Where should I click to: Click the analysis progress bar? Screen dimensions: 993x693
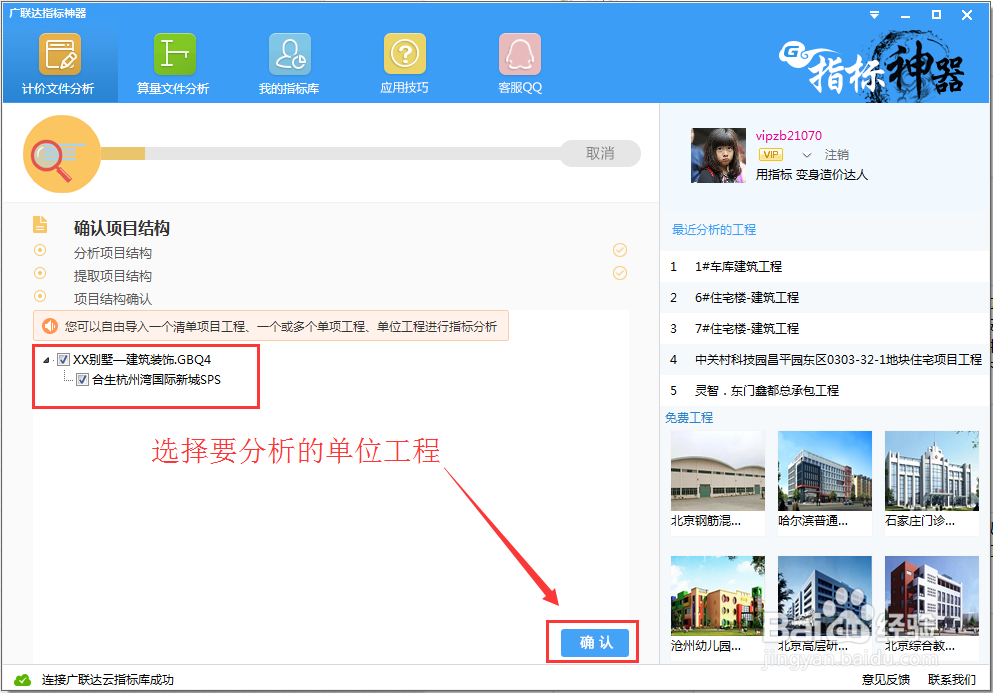tap(331, 153)
